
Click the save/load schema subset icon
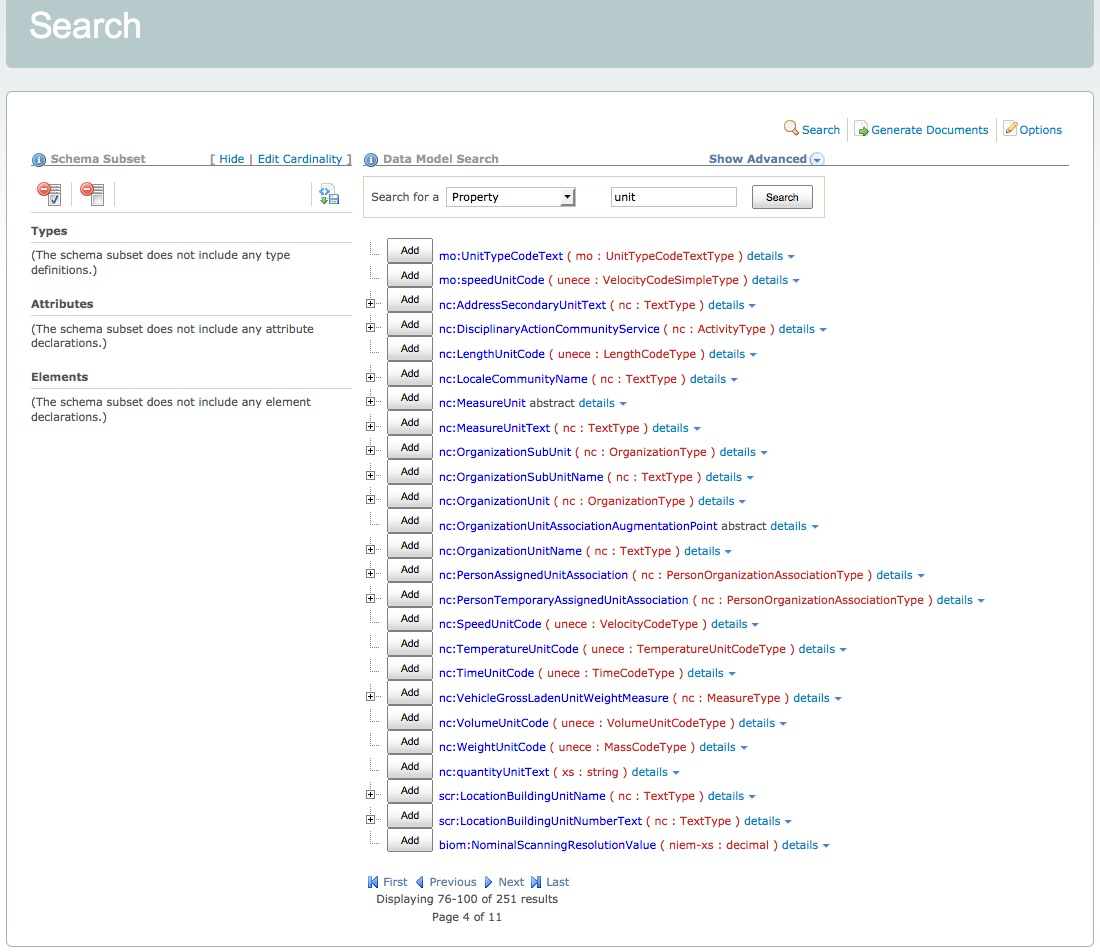tap(329, 194)
